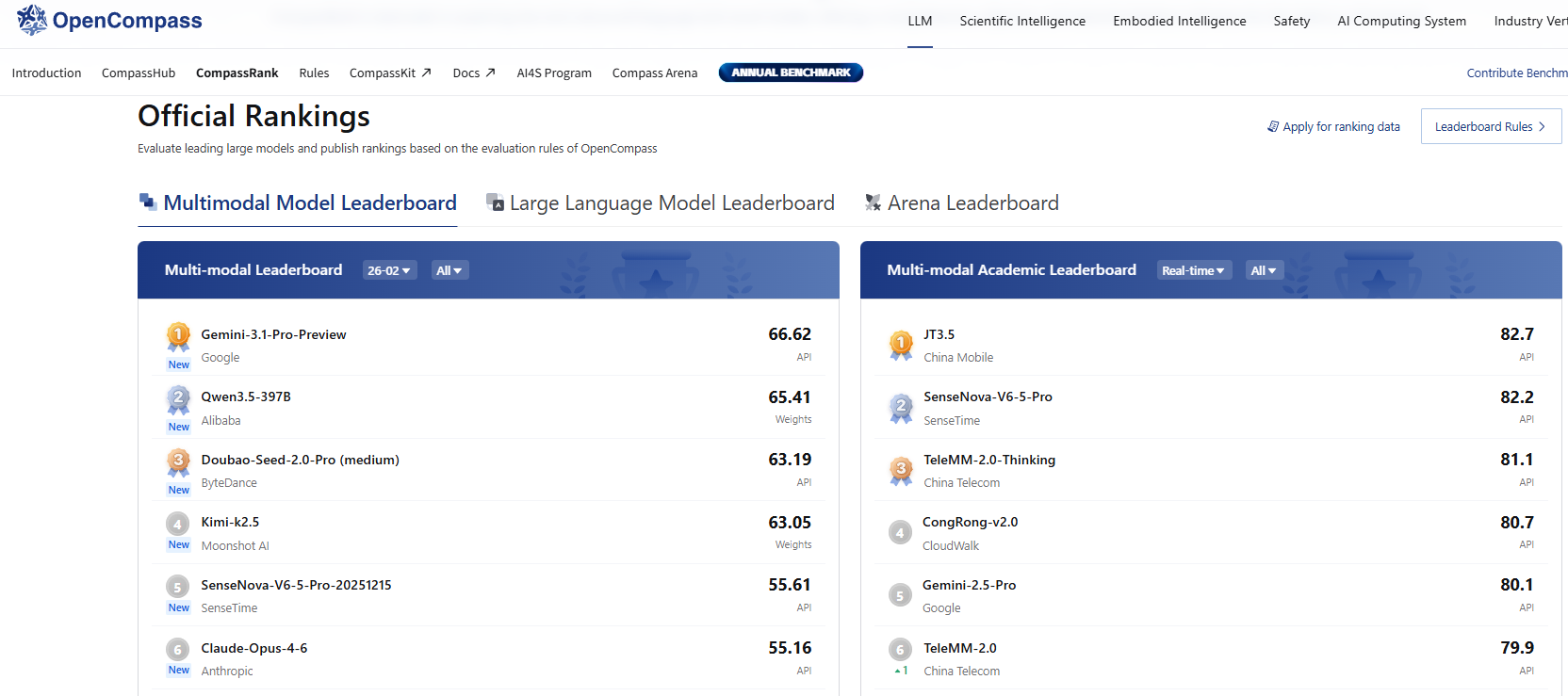Open the All filter in Academic Leaderboard

pyautogui.click(x=1264, y=270)
